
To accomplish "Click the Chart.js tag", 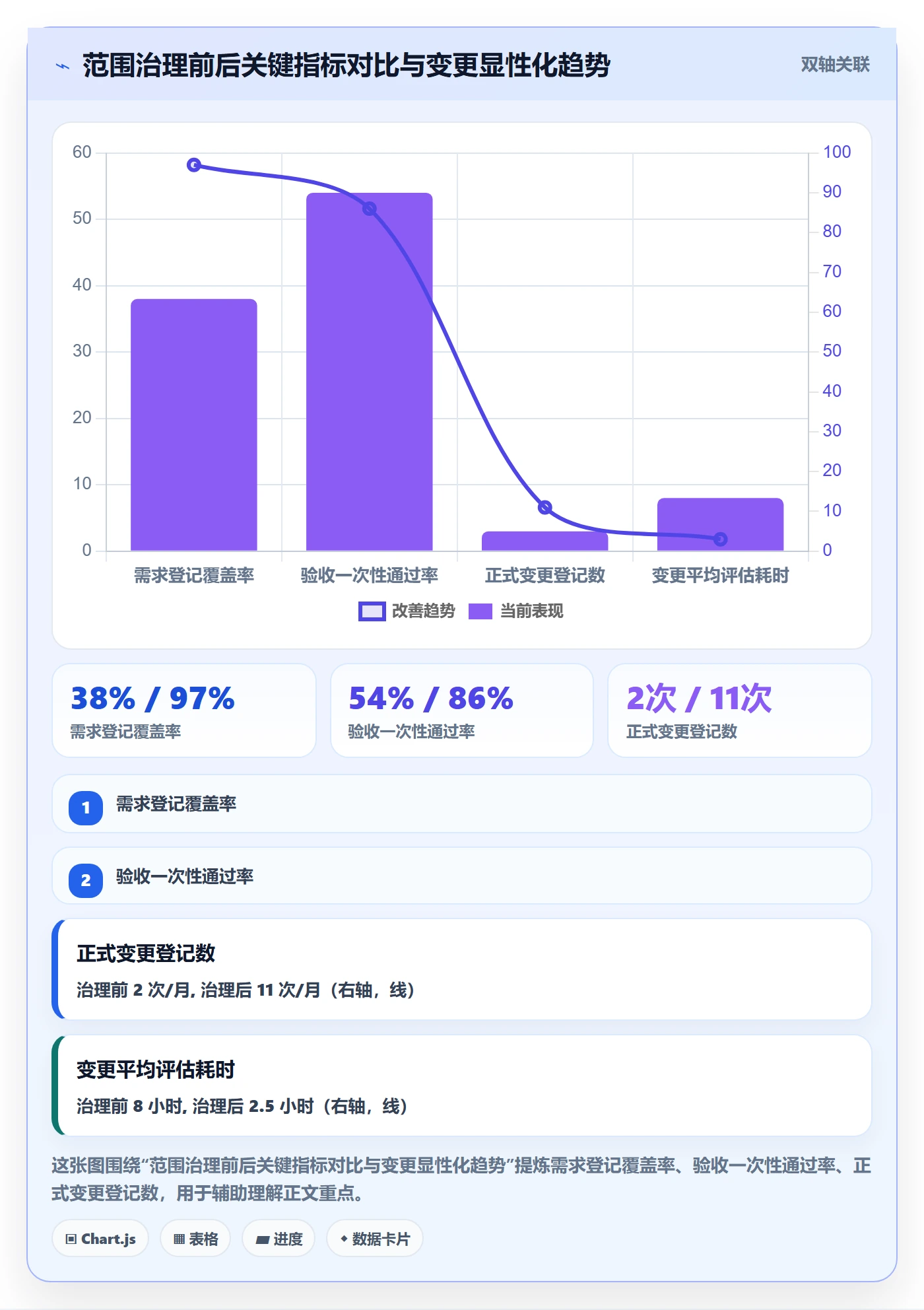I will [100, 1239].
